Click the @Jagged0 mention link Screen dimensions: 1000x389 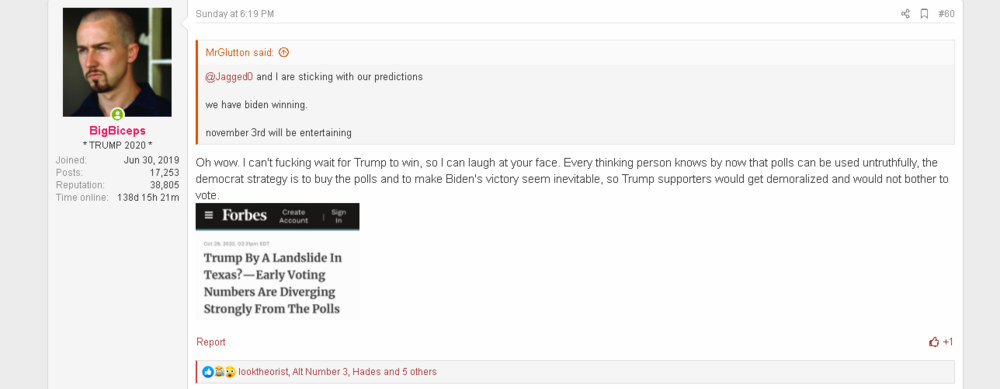229,77
